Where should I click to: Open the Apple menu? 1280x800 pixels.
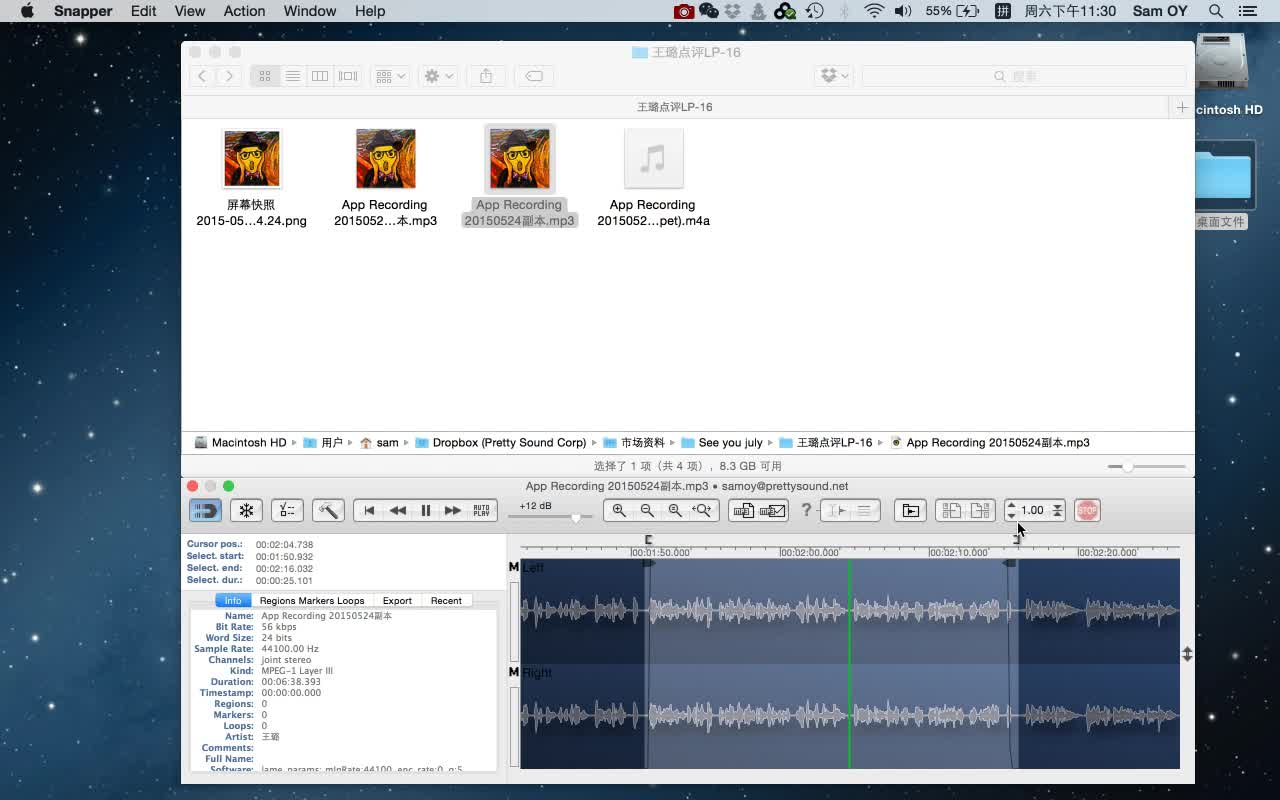pyautogui.click(x=27, y=11)
